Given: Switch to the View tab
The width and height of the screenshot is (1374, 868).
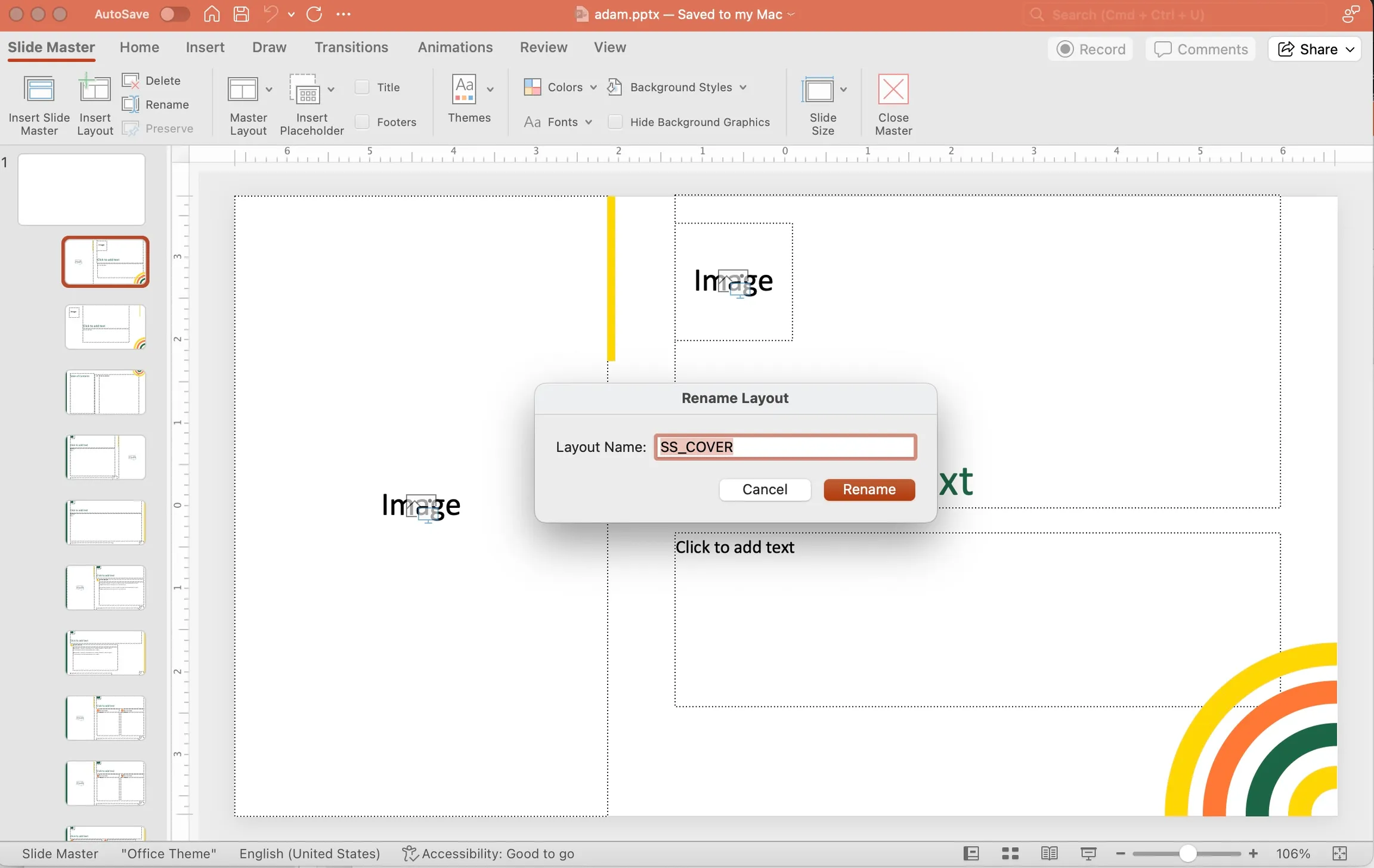Looking at the screenshot, I should (x=609, y=47).
